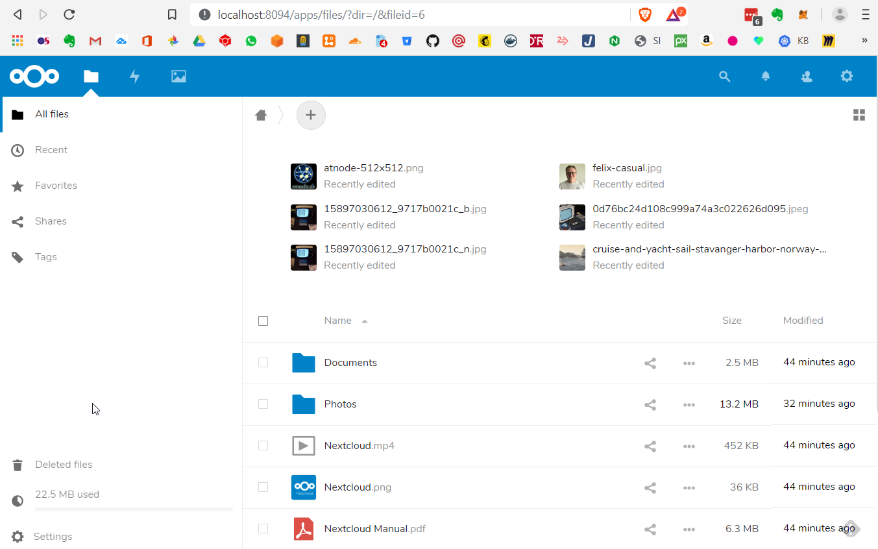
Task: Select Favorites in the left sidebar
Action: click(x=56, y=186)
